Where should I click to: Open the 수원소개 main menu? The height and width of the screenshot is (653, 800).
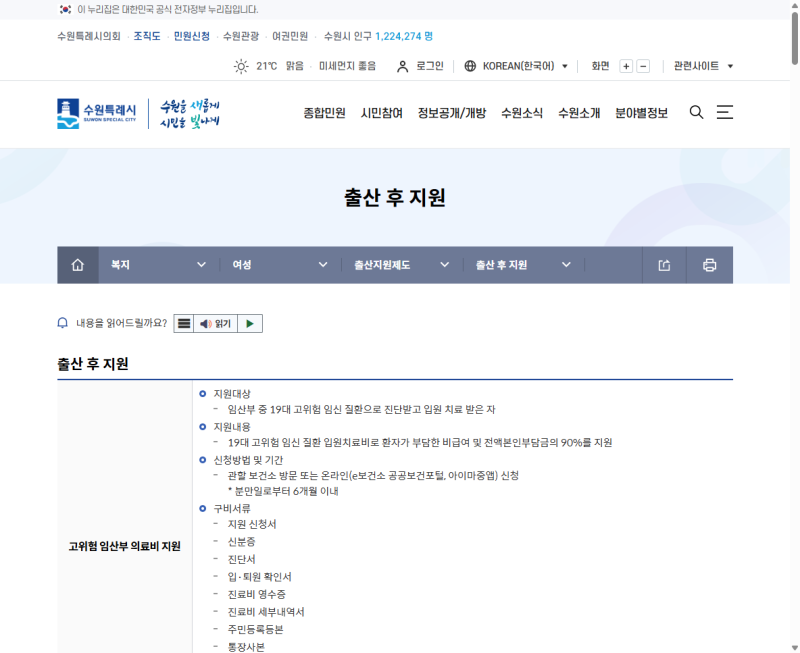click(x=579, y=113)
